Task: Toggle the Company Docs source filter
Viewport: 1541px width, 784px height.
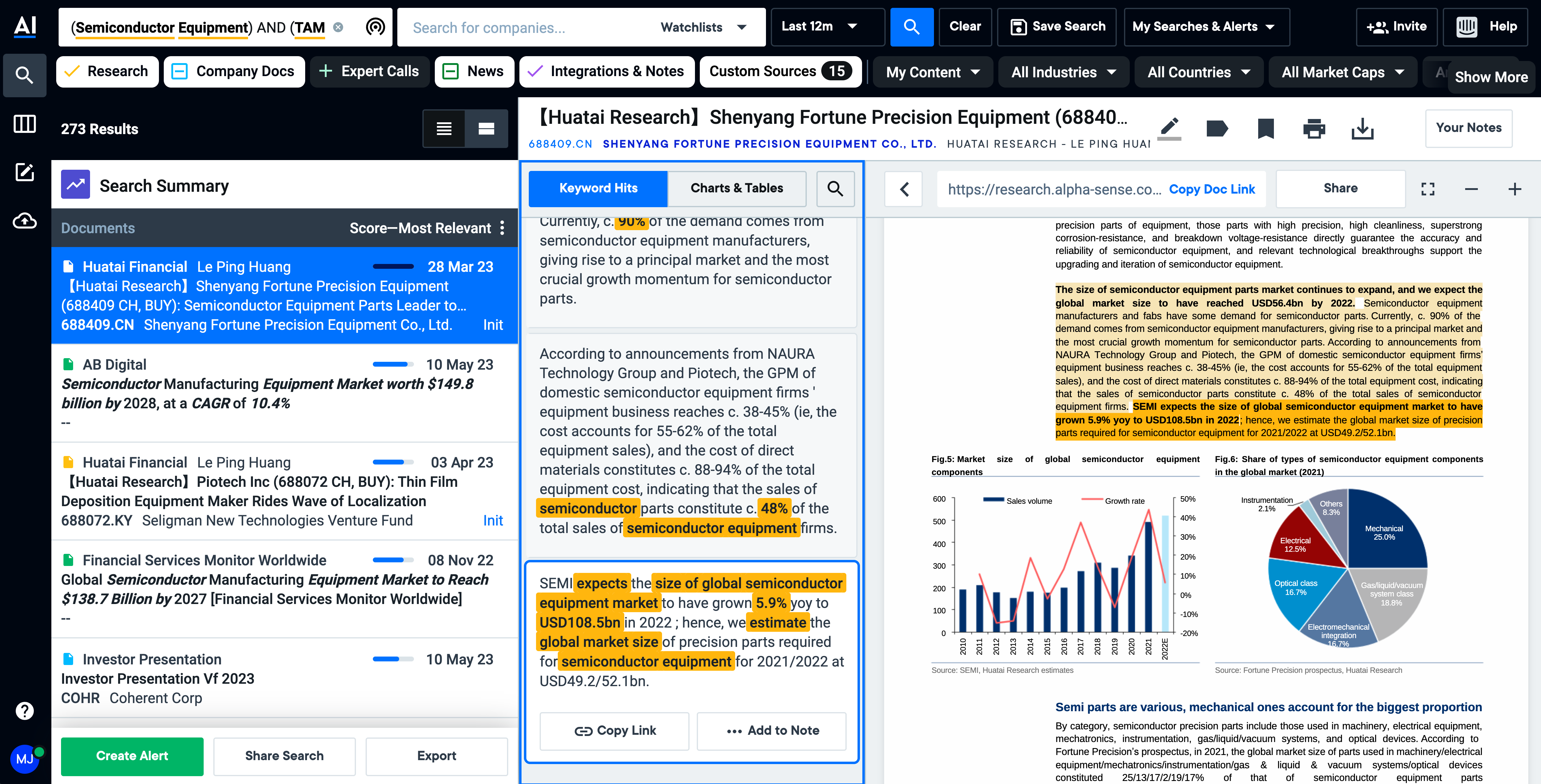Action: [234, 72]
